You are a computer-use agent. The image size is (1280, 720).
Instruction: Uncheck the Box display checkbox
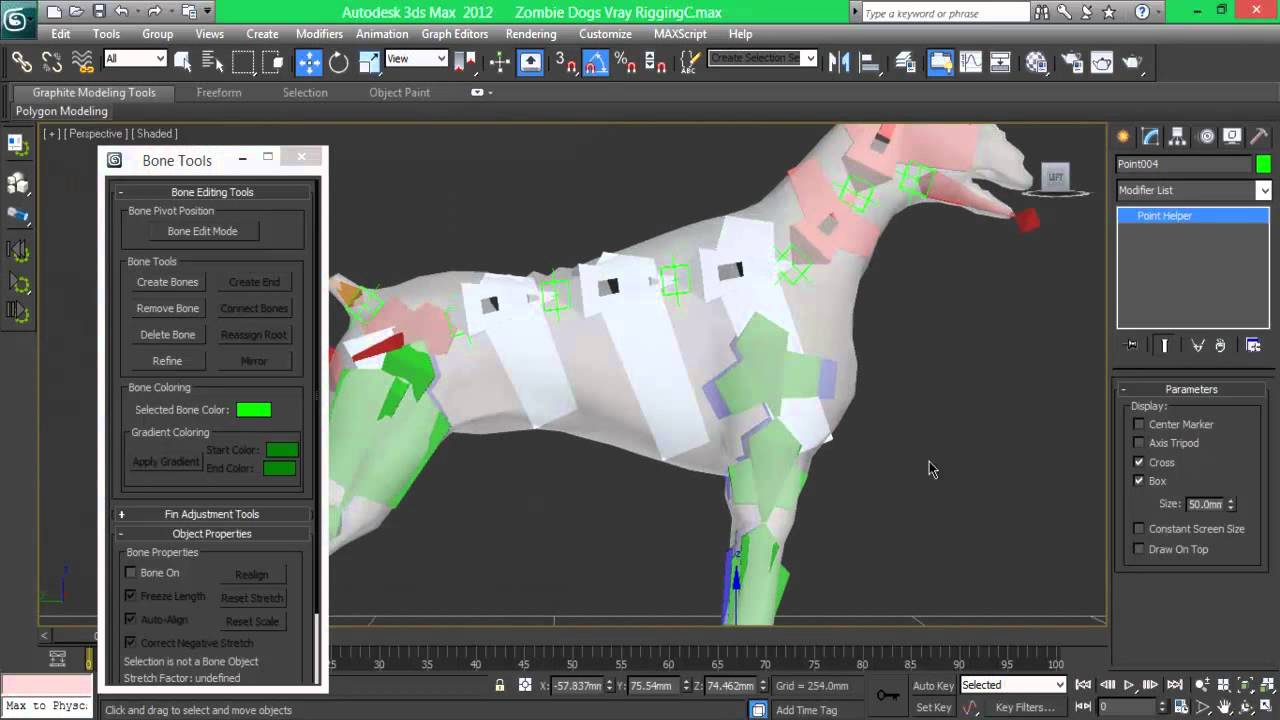pos(1138,481)
